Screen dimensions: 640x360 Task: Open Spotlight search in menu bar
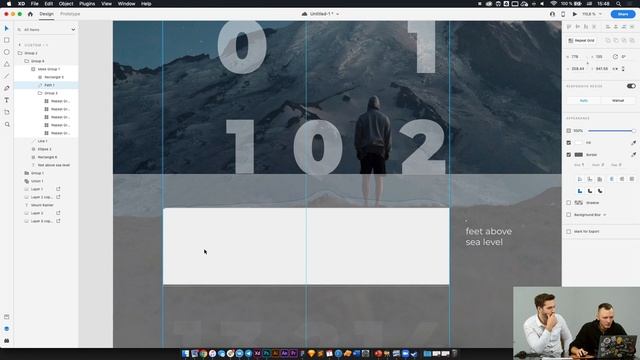click(x=619, y=4)
